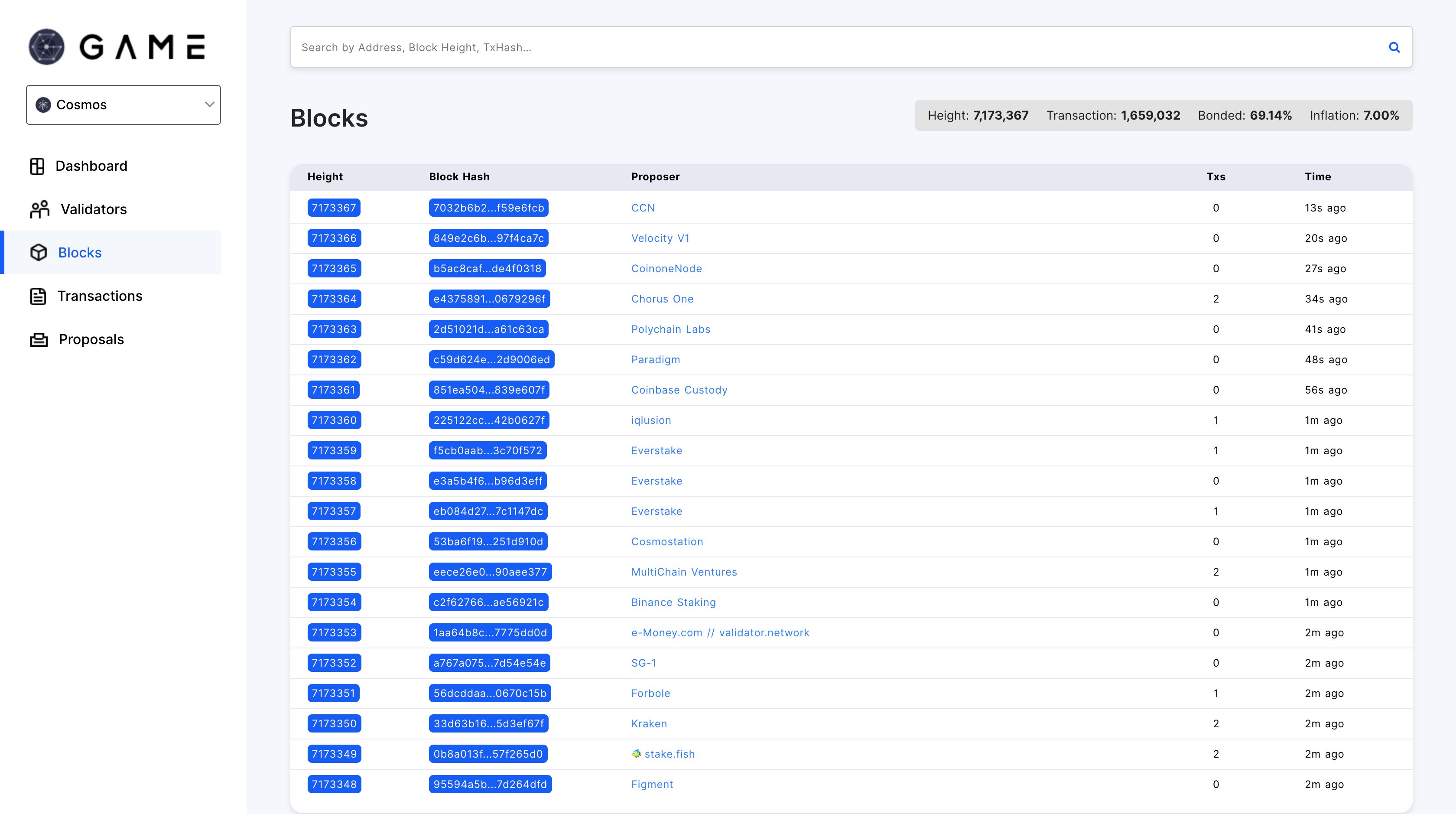Open block hash c59d624e...2d9006ed
1456x814 pixels.
click(492, 359)
